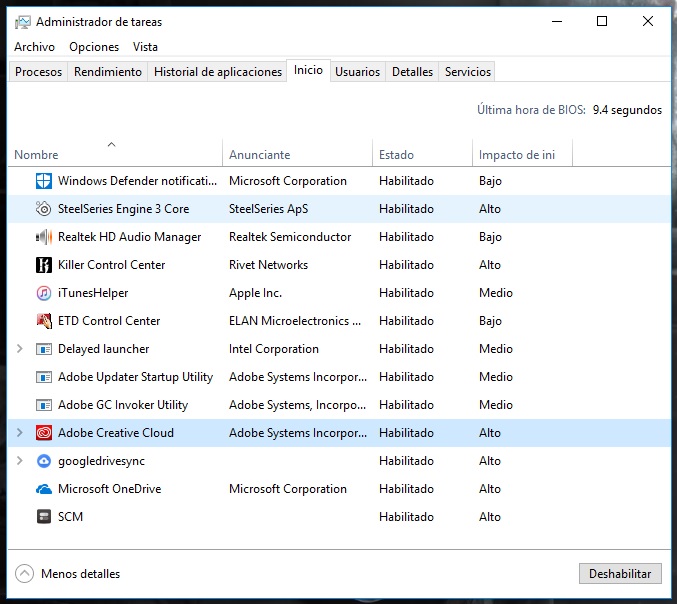Click the Windows Defender shield icon
The width and height of the screenshot is (677, 604).
[44, 181]
